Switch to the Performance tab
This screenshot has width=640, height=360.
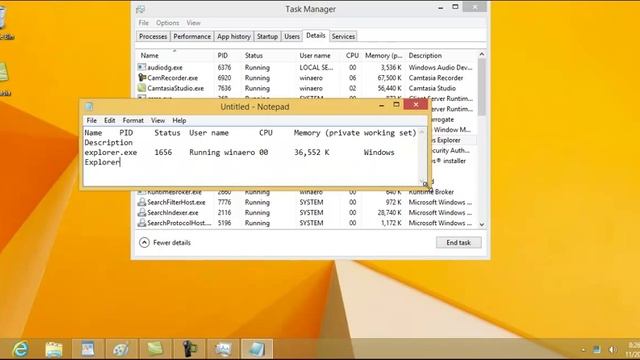pyautogui.click(x=192, y=36)
